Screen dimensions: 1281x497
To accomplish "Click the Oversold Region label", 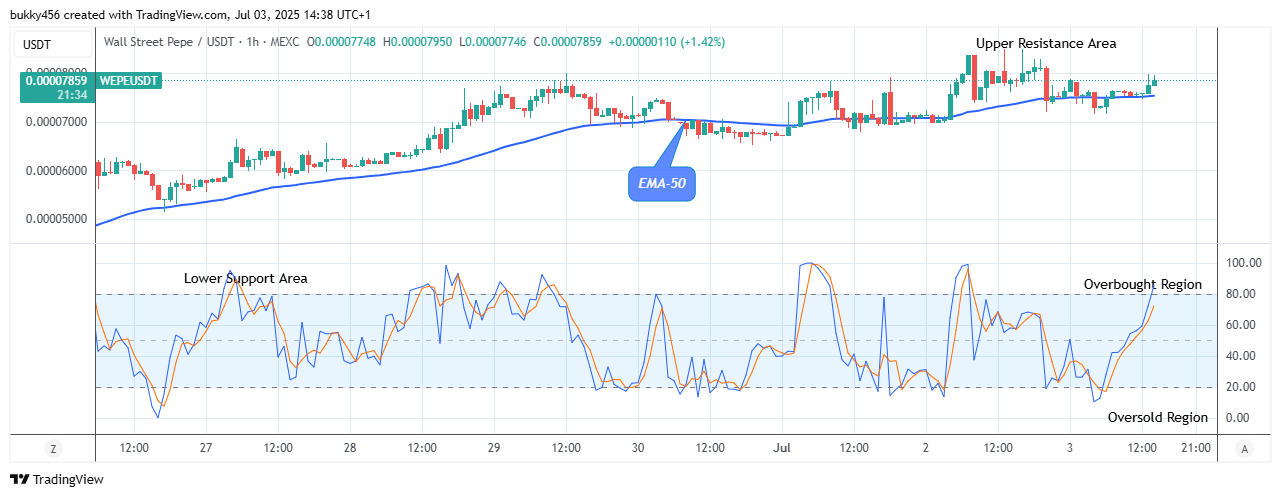I will coord(1158,417).
